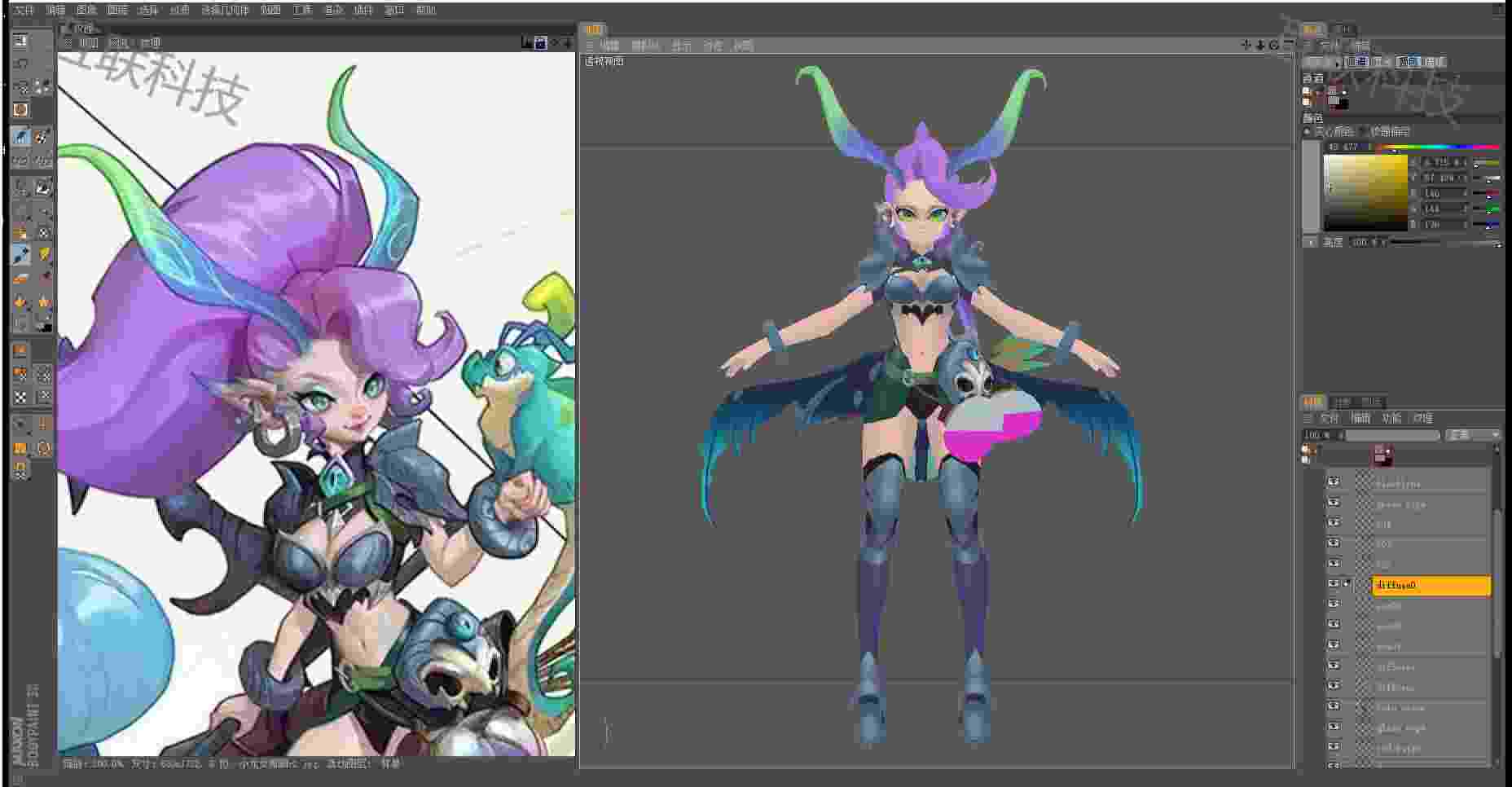Select the diffuse0 layer row
The image size is (1512, 787).
1431,585
